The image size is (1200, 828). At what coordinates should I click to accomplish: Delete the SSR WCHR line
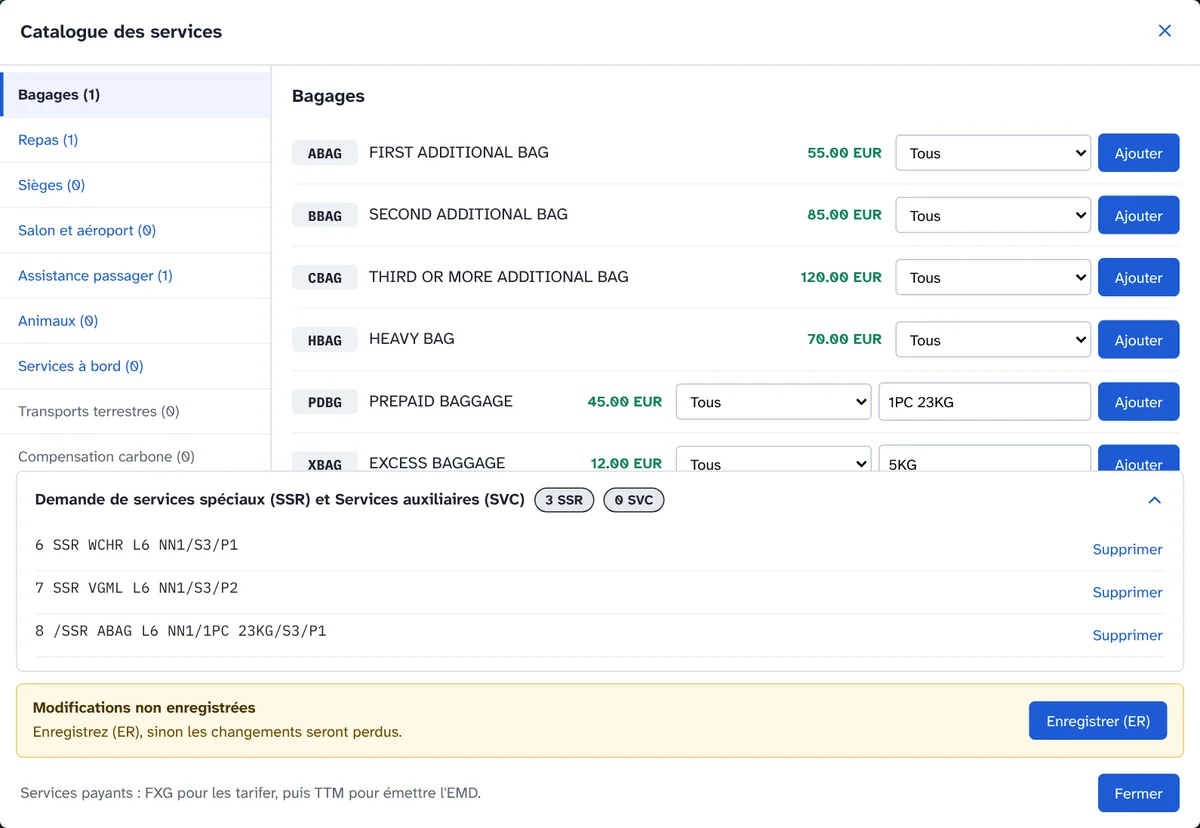(1127, 549)
